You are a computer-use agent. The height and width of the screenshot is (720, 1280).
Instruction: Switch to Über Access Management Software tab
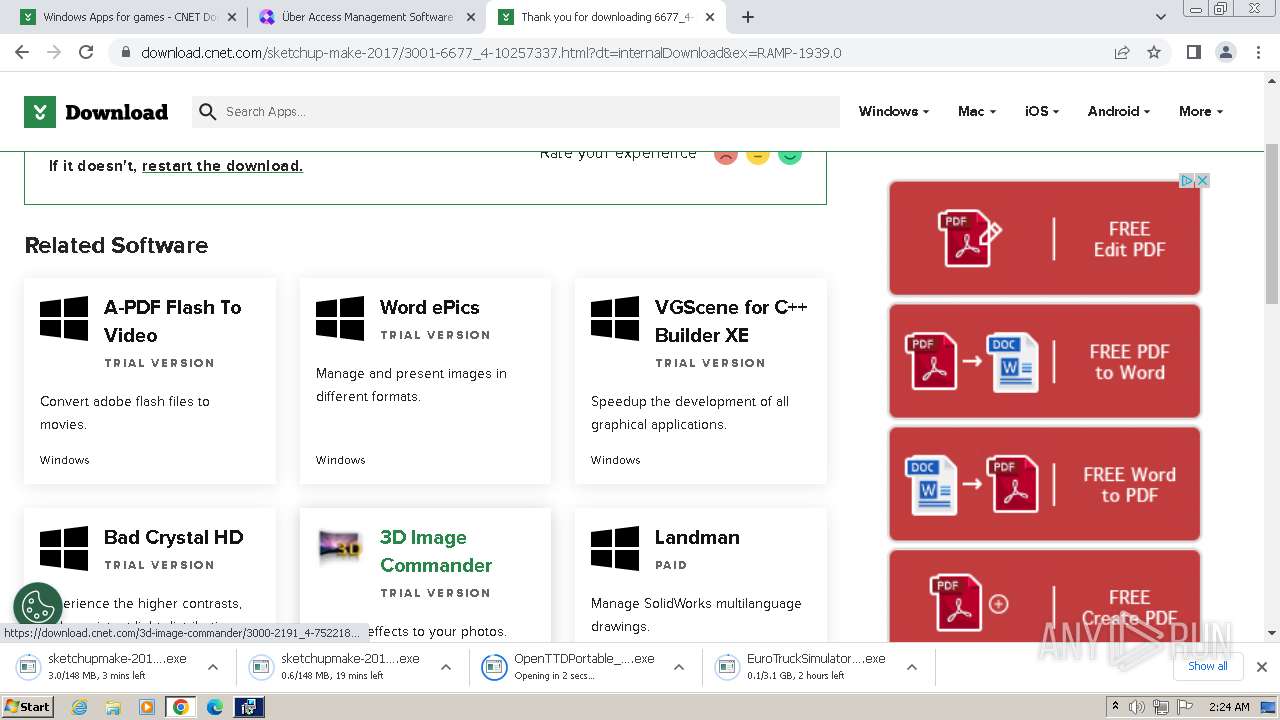(368, 17)
